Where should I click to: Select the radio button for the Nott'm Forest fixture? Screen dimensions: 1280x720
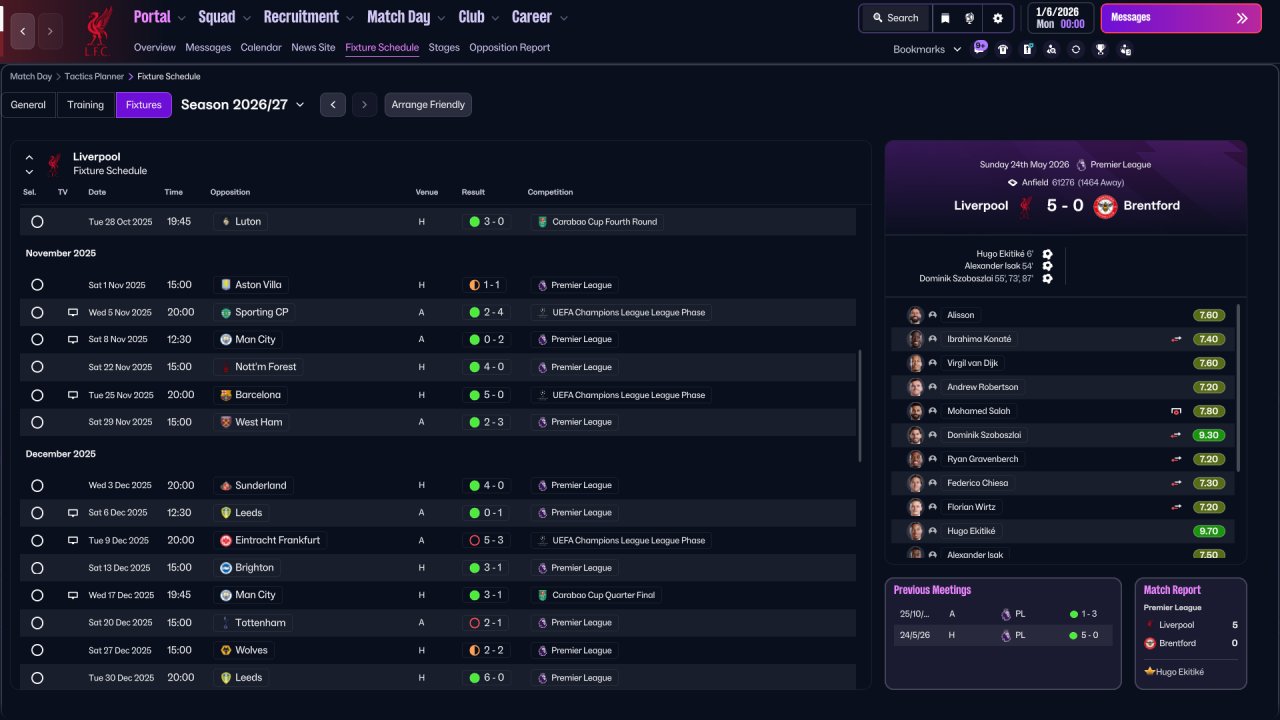tap(37, 367)
